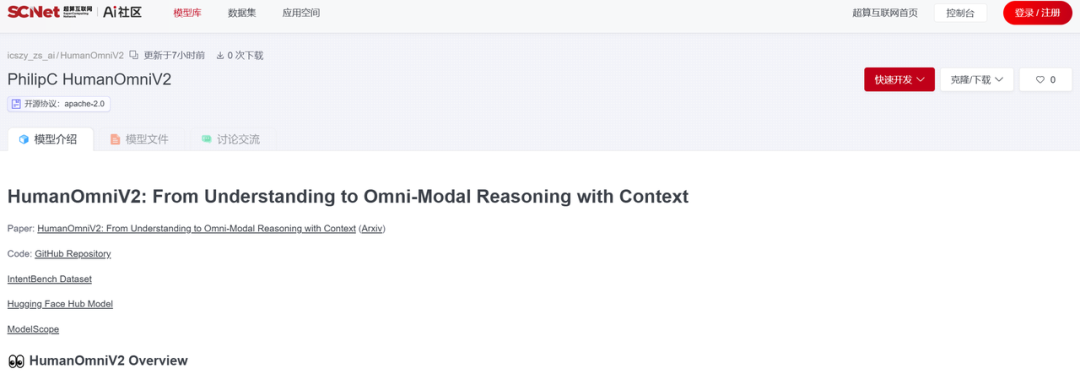The height and width of the screenshot is (374, 1080).
Task: Click the chat icon on 讨论交流 tab
Action: 206,139
